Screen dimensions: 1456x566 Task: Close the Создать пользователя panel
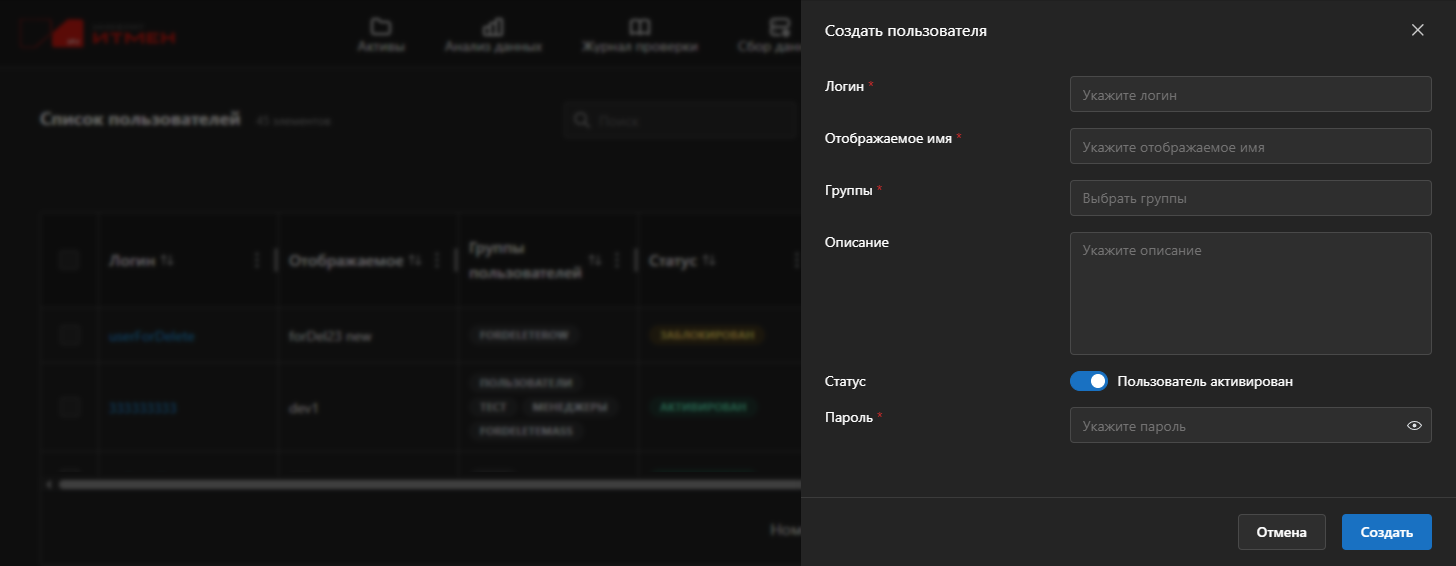coord(1417,30)
